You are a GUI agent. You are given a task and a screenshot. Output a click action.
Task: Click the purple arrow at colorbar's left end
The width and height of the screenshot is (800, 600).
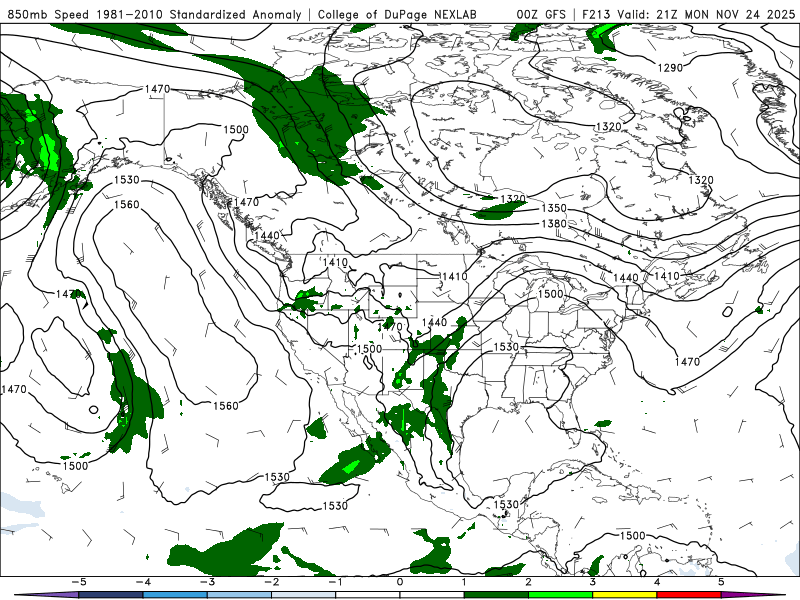46,595
